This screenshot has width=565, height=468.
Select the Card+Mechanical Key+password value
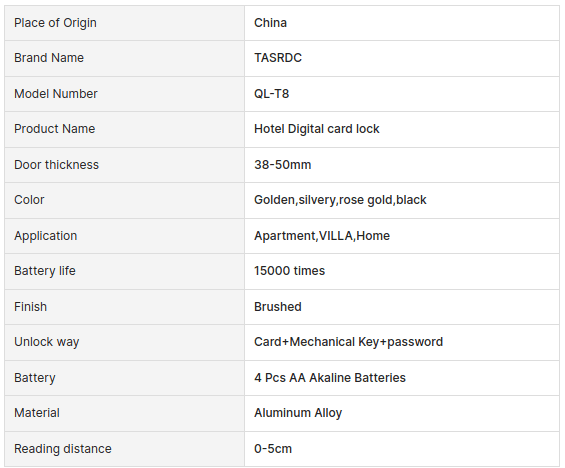pos(348,342)
